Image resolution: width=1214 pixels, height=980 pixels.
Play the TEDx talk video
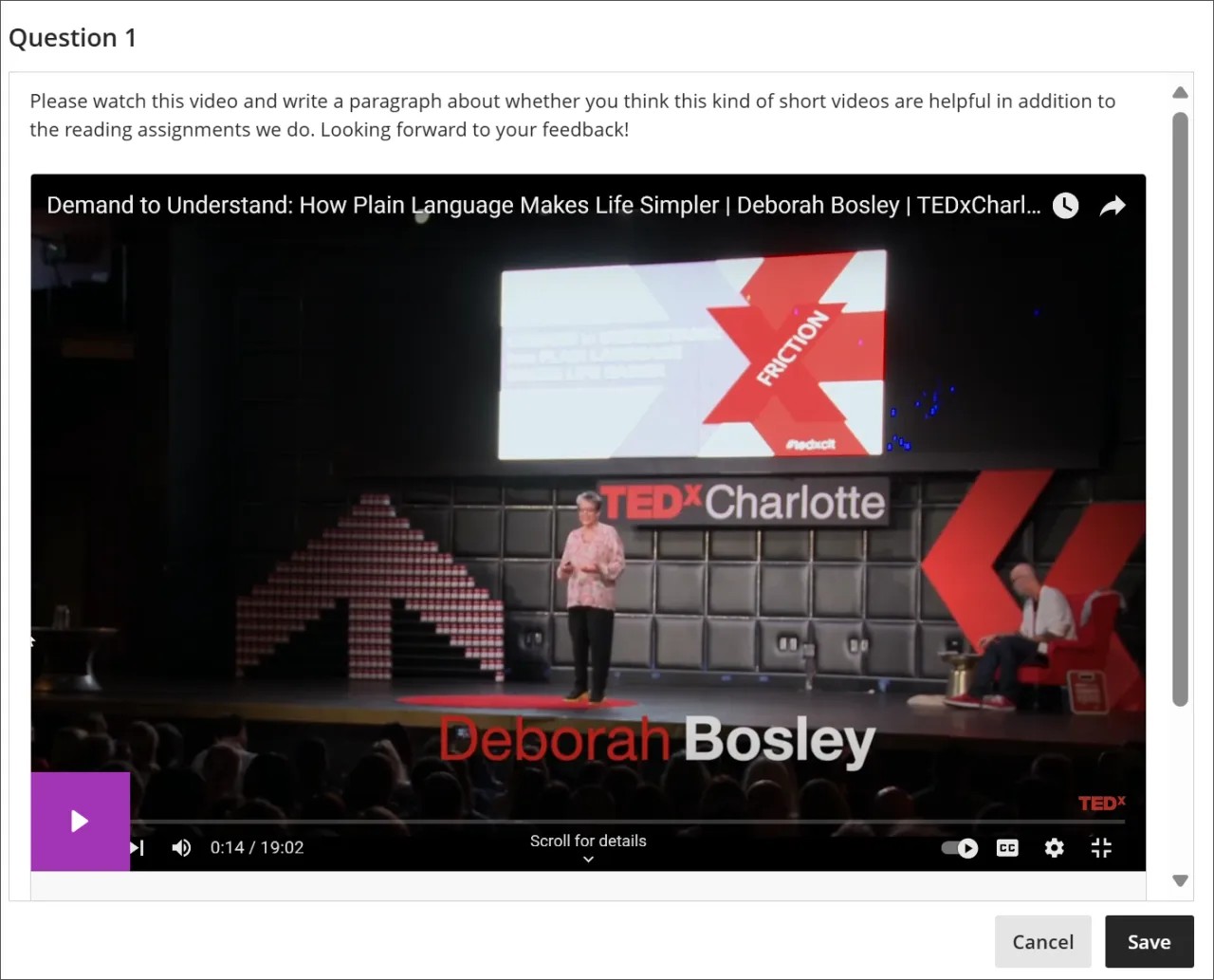[x=79, y=822]
